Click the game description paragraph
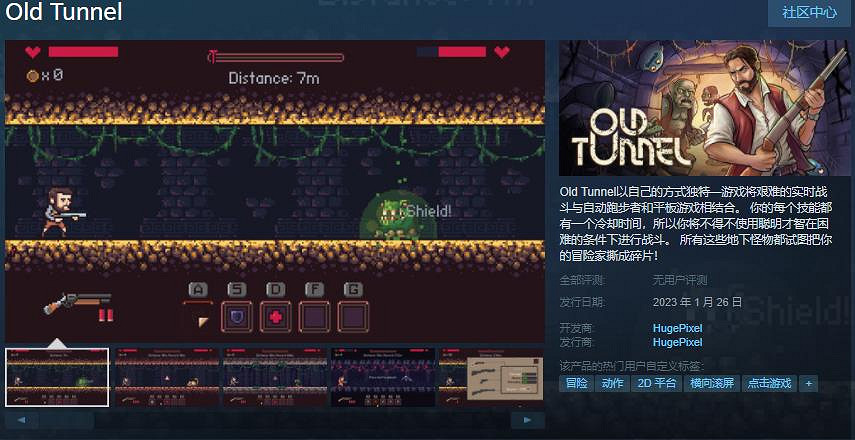This screenshot has height=440, width=855. (696, 224)
